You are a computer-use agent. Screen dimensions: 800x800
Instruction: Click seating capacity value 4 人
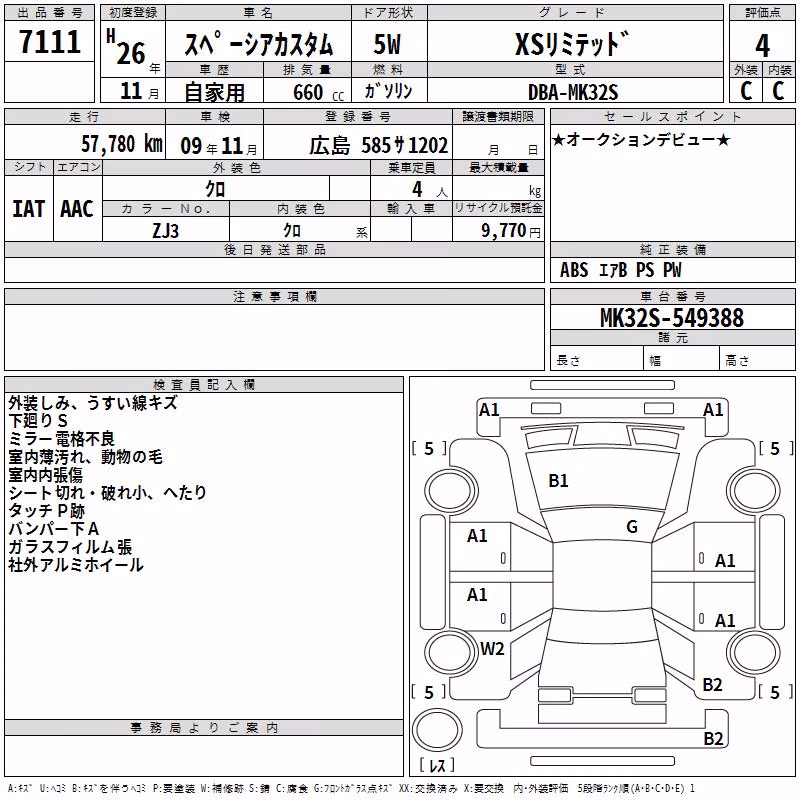(430, 190)
